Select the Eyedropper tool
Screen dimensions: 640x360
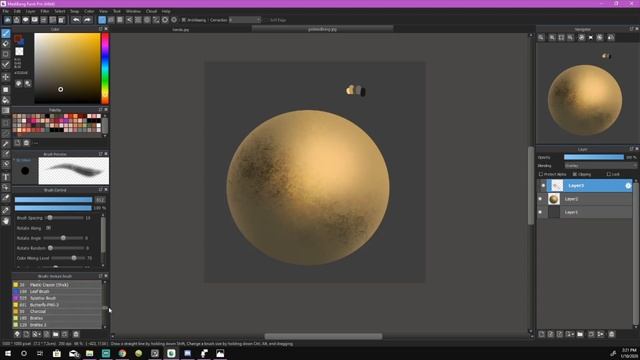(6, 198)
